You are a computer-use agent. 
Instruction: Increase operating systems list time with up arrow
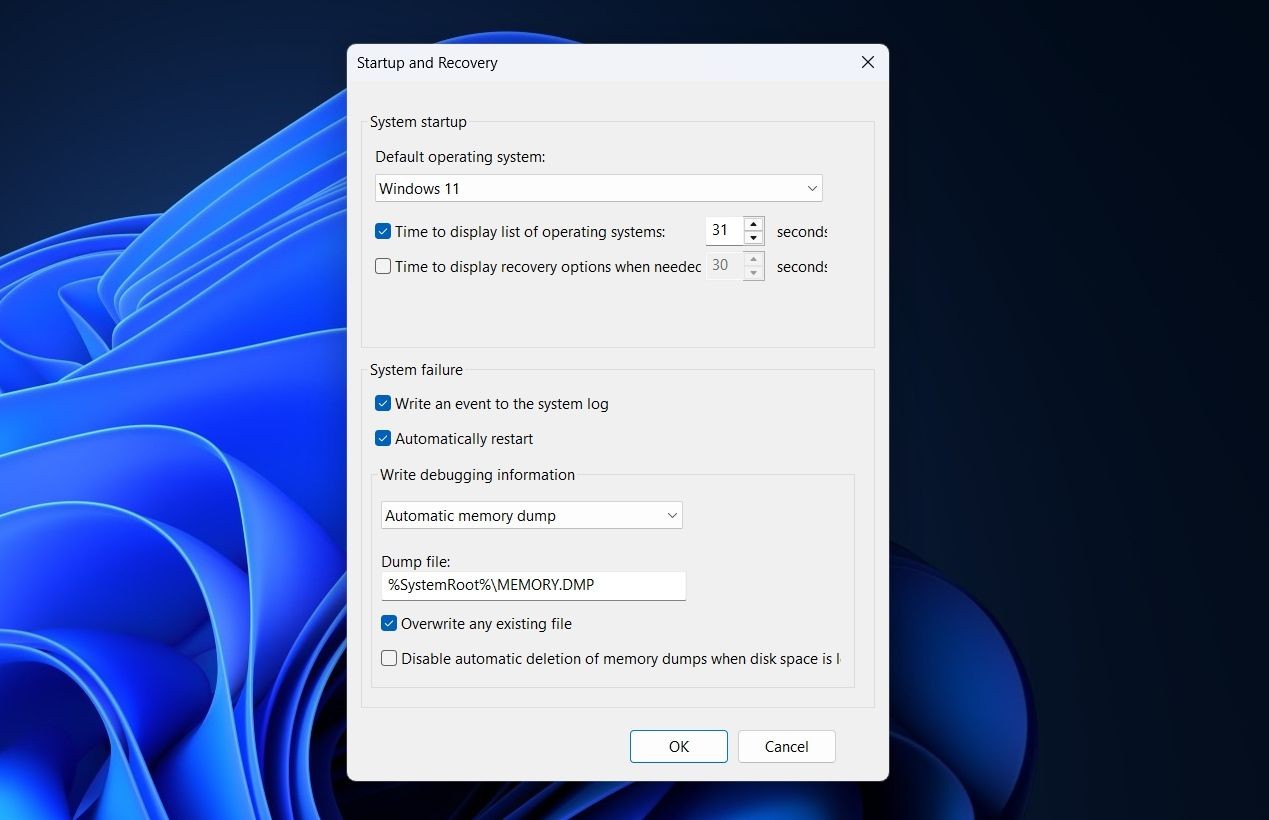point(754,224)
